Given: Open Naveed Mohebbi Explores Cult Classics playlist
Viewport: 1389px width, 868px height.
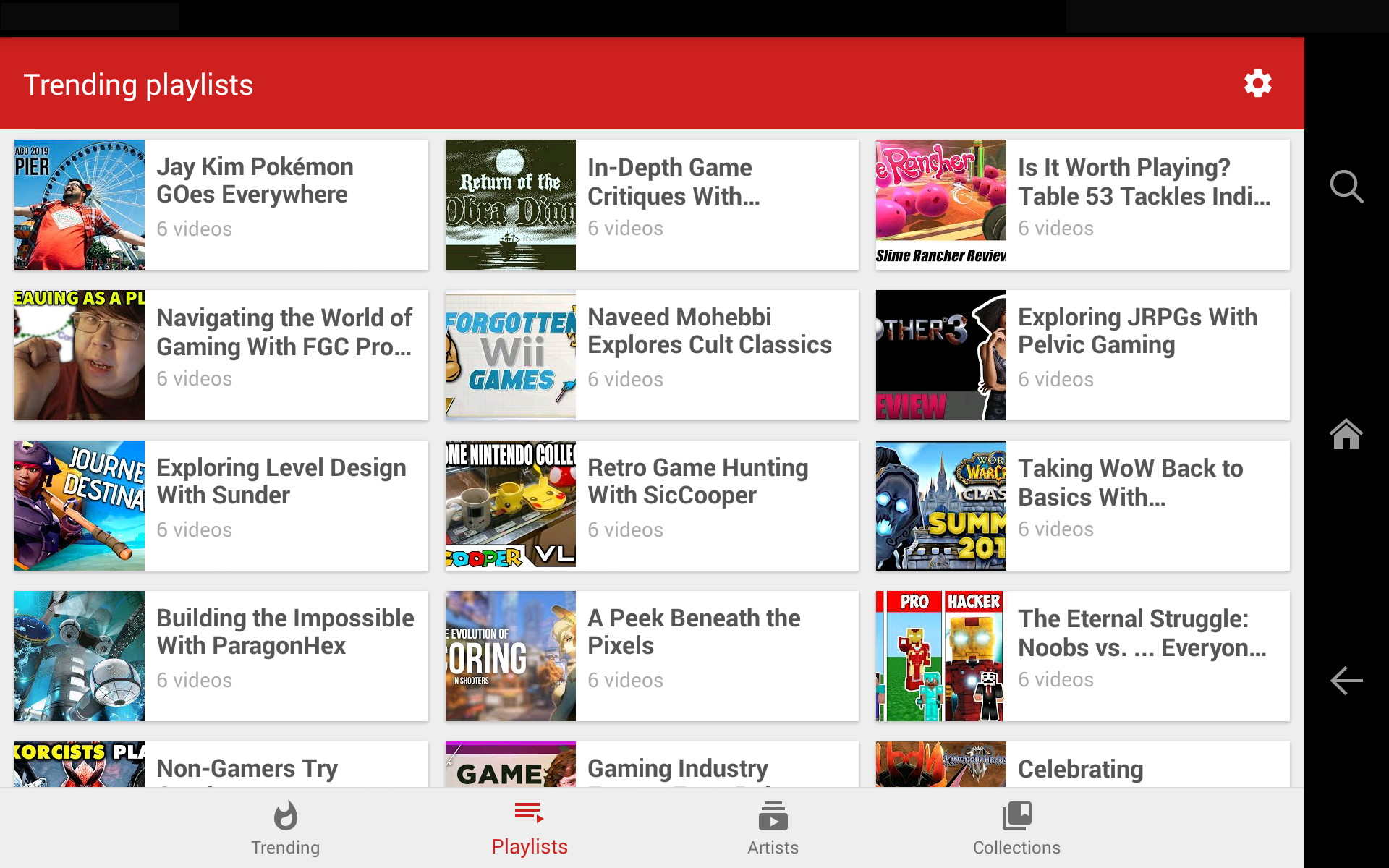Looking at the screenshot, I should [x=709, y=331].
